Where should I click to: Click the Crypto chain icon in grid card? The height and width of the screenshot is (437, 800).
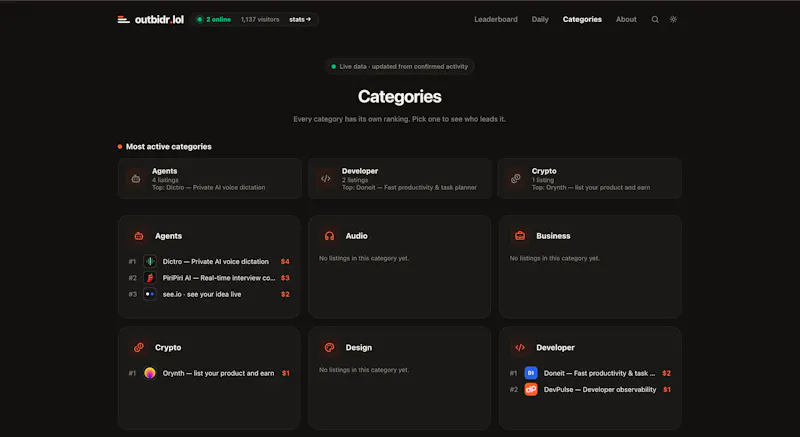pos(139,347)
